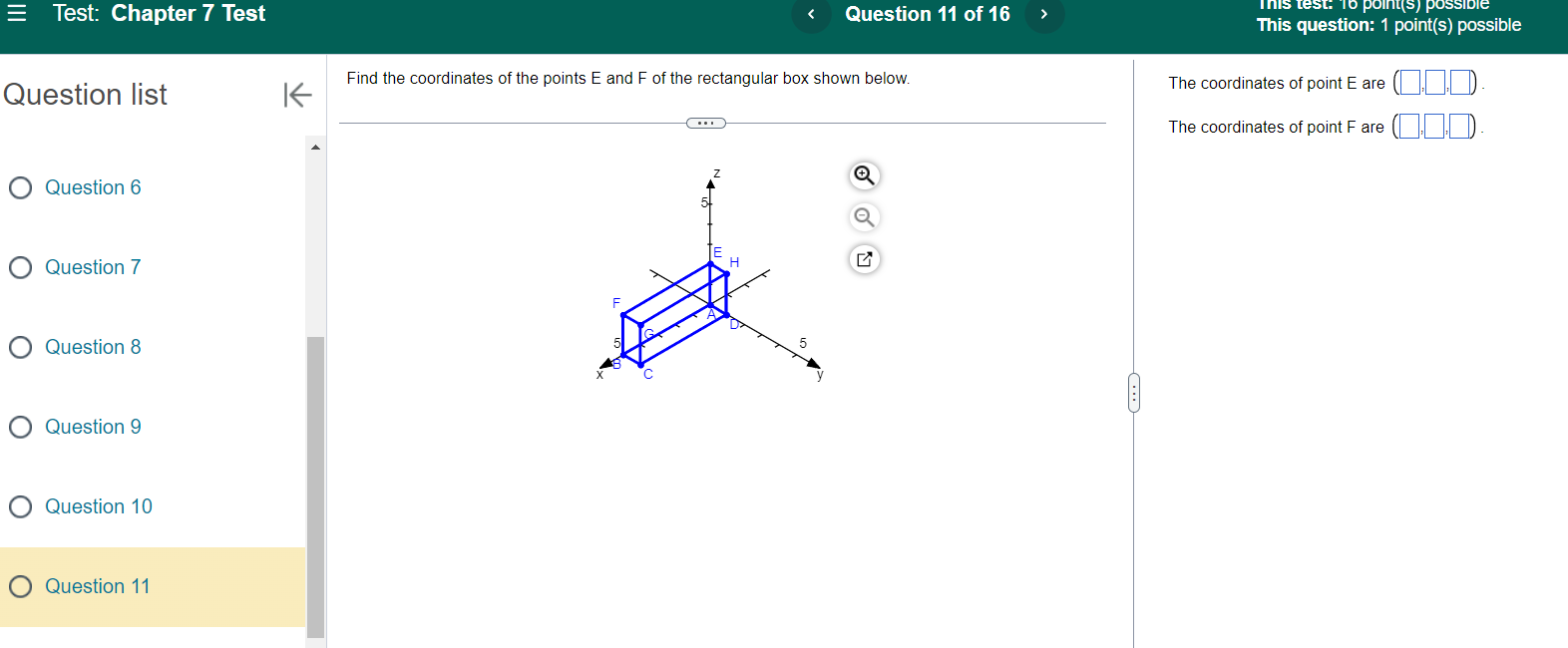Select Question 9 radio circle
The width and height of the screenshot is (1568, 648).
pos(21,427)
